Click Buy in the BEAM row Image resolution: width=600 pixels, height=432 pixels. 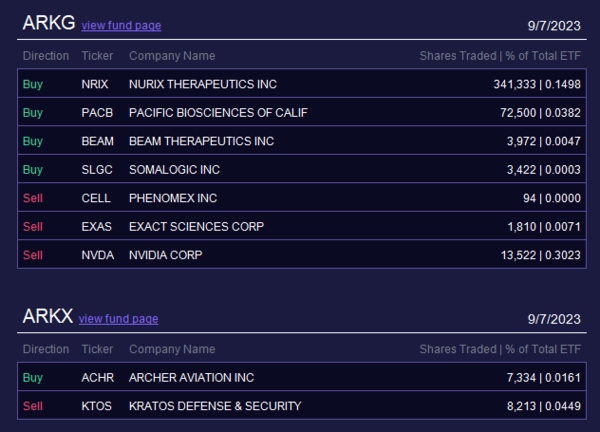click(33, 142)
